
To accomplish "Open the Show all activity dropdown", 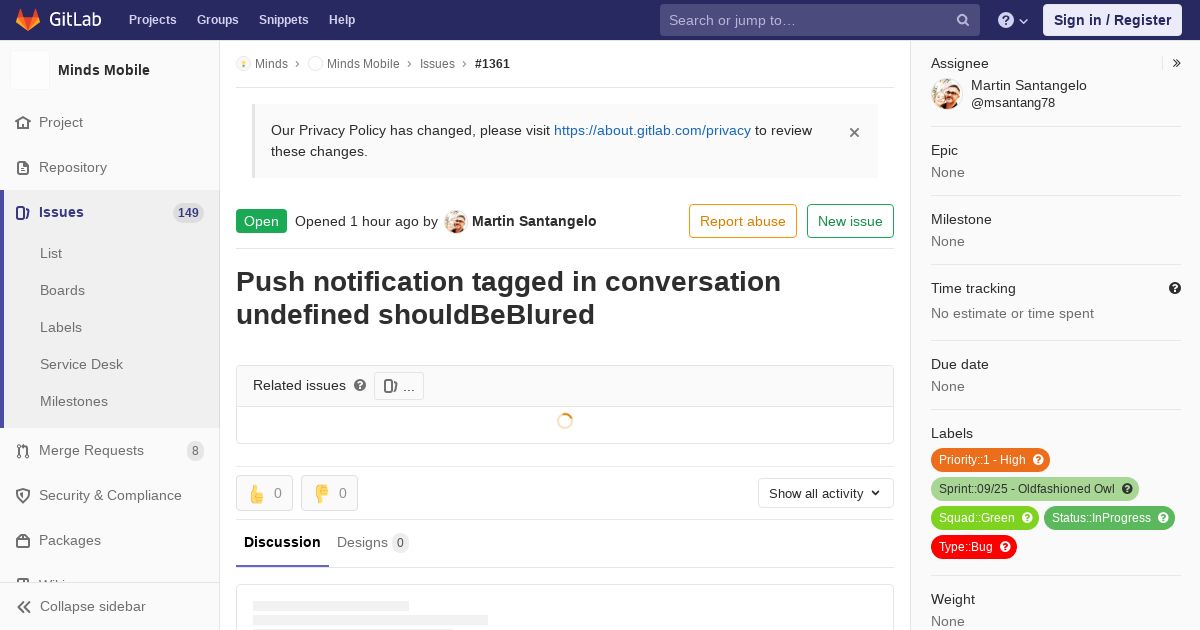I will (x=826, y=493).
